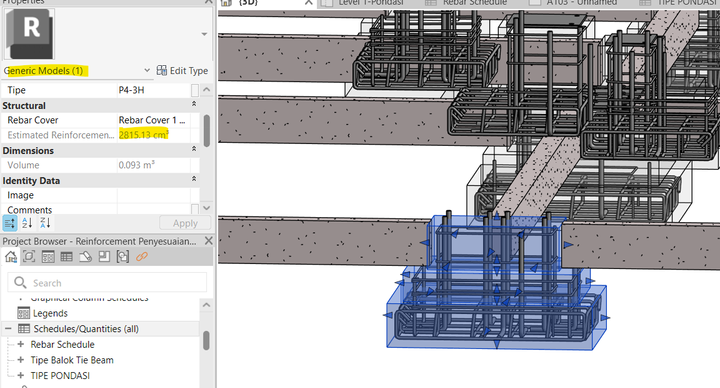Select Schedules/Quantities (all) tree item

point(86,329)
